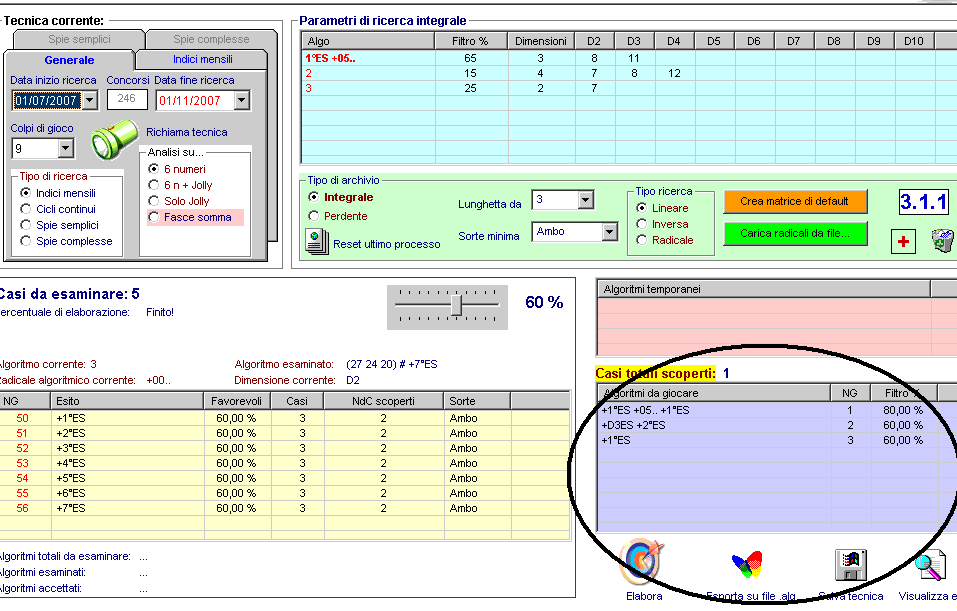Click the Elabora target icon

coord(640,562)
